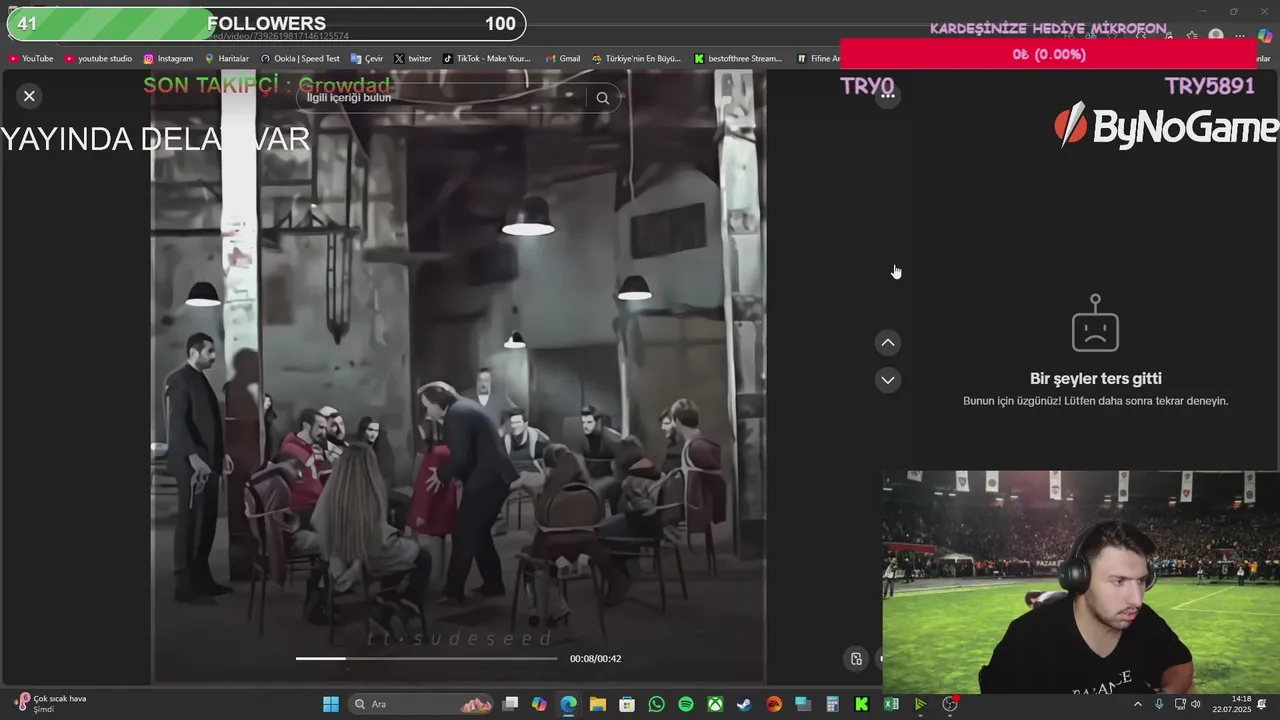Open the Instagram bookmark
The width and height of the screenshot is (1280, 720).
168,59
